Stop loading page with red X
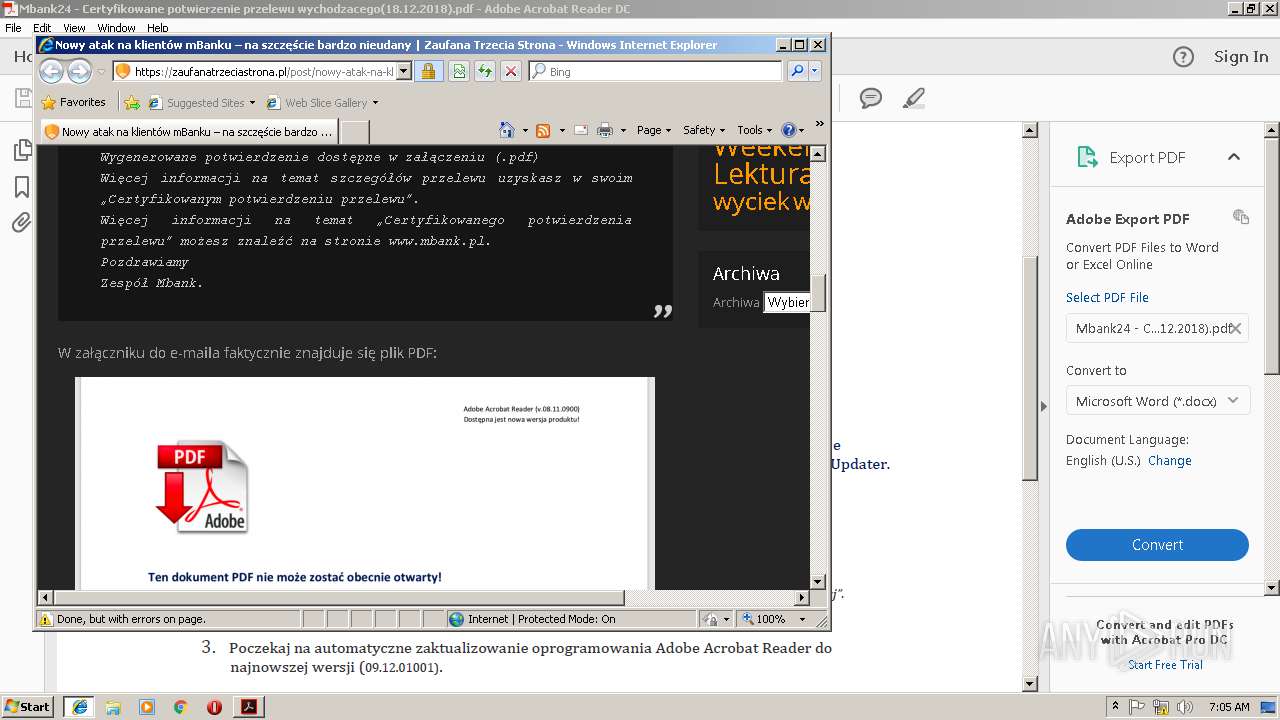This screenshot has height=720, width=1280. (x=511, y=71)
